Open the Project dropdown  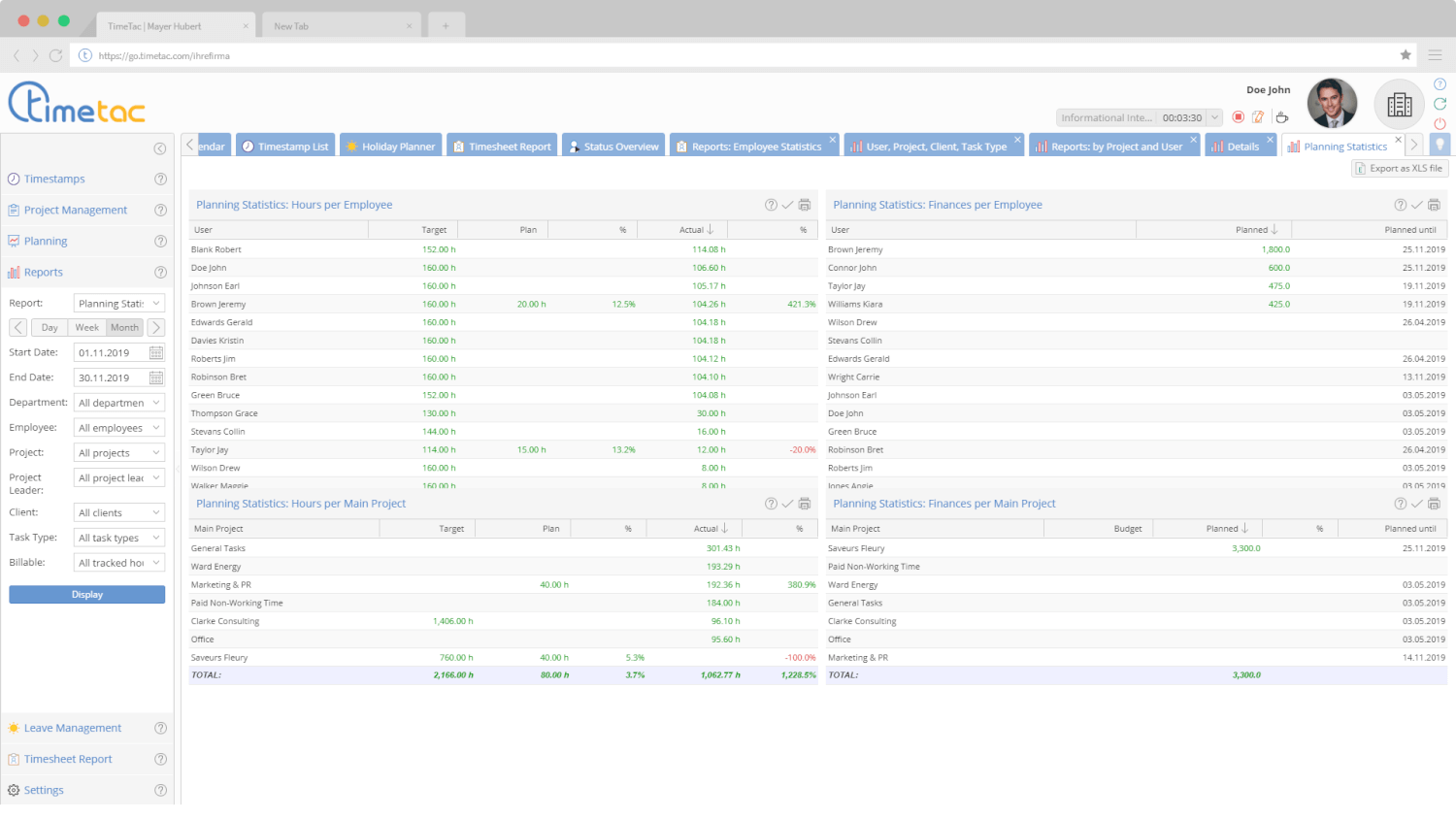tap(119, 452)
